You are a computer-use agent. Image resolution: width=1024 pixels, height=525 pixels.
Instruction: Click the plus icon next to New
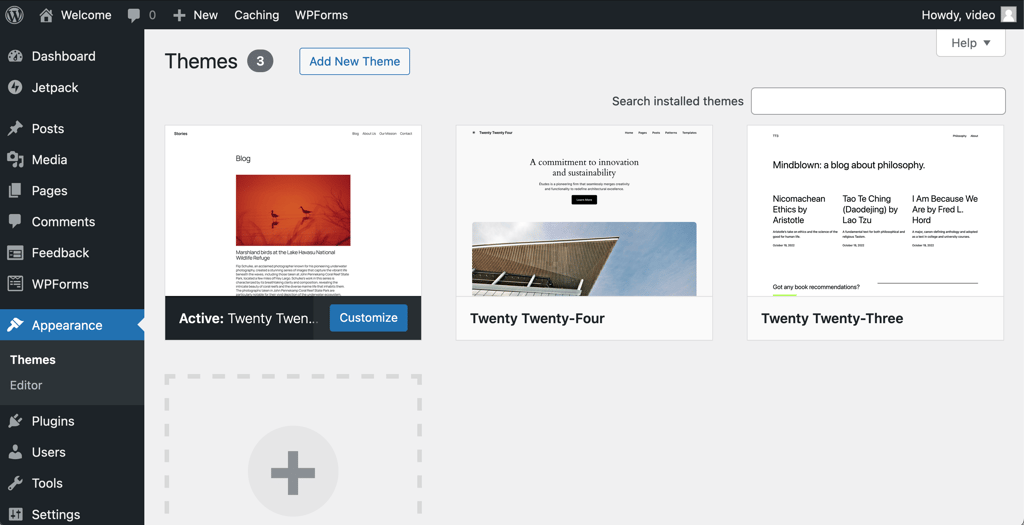[x=180, y=15]
